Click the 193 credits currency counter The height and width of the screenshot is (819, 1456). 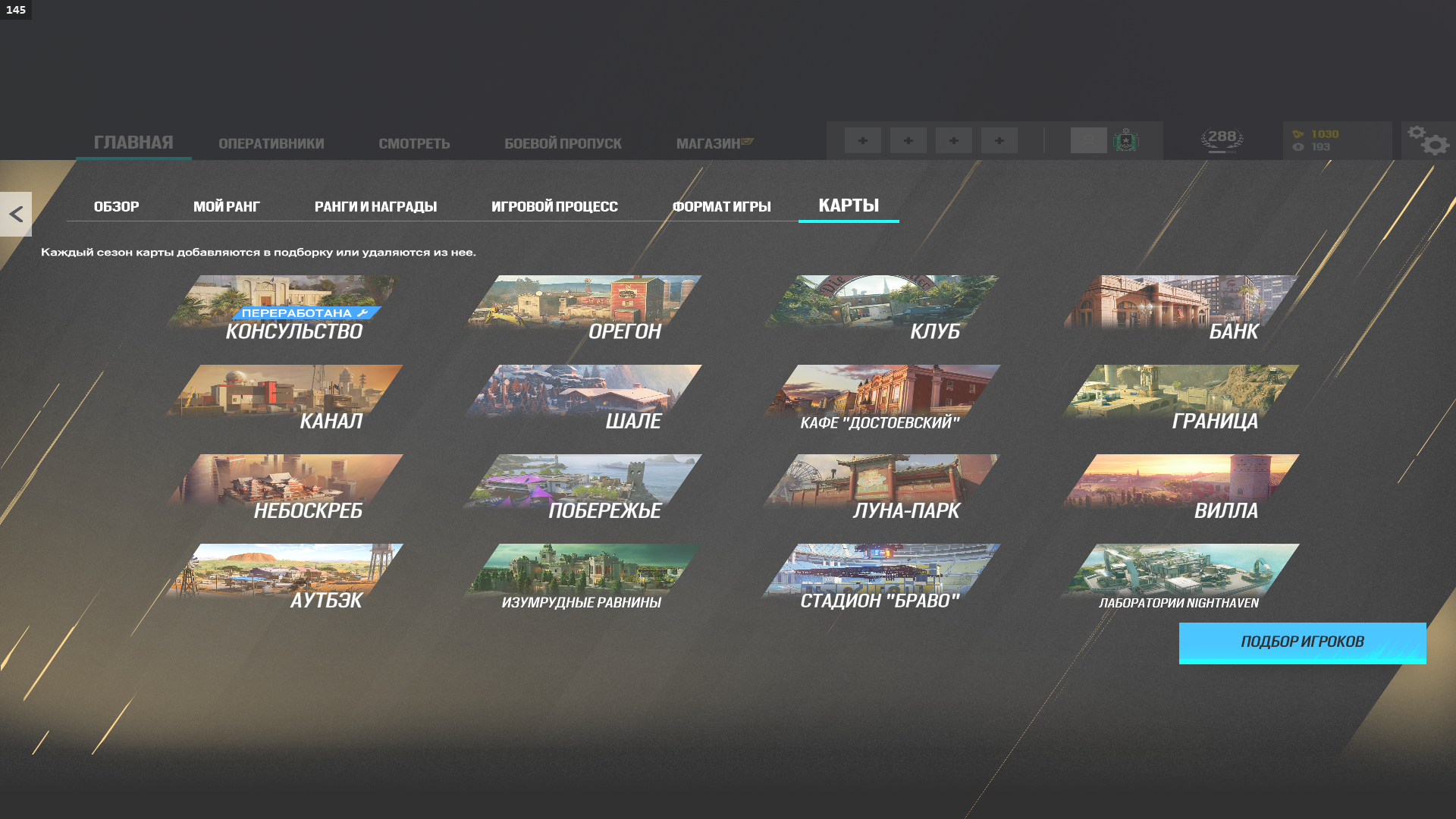click(x=1312, y=147)
